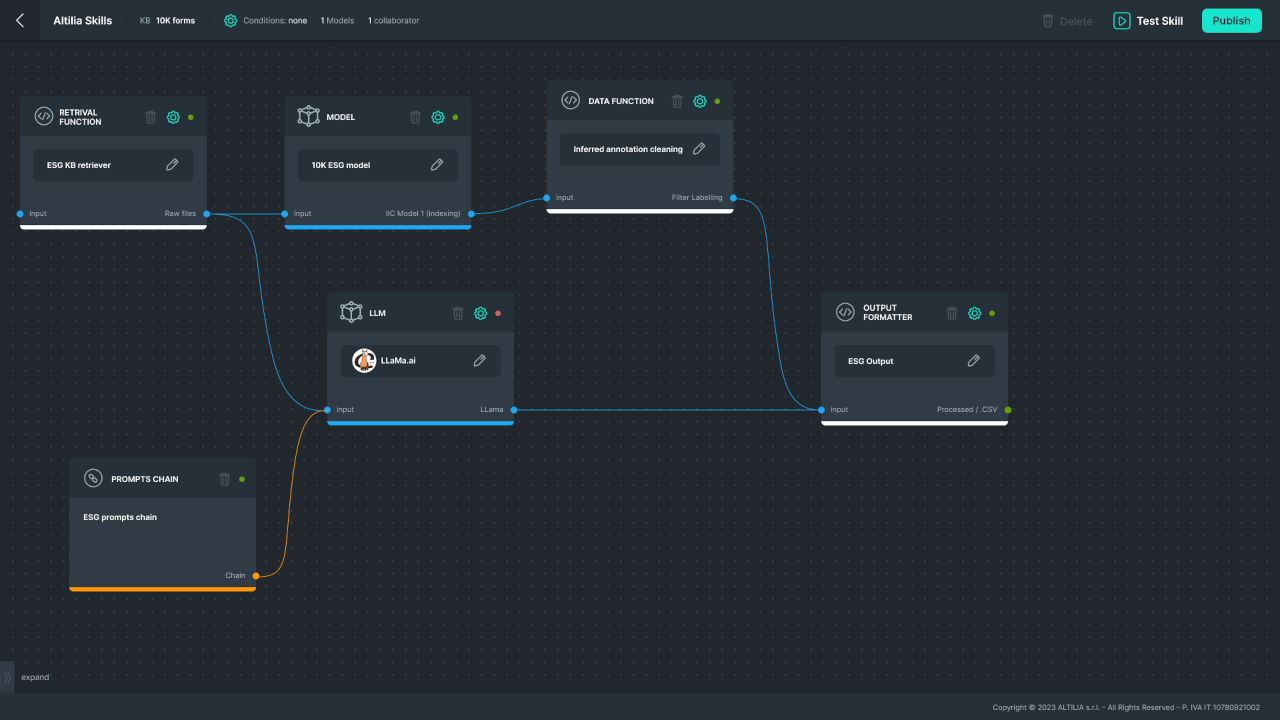
Task: Edit the ESG KB retriever entry
Action: point(172,165)
